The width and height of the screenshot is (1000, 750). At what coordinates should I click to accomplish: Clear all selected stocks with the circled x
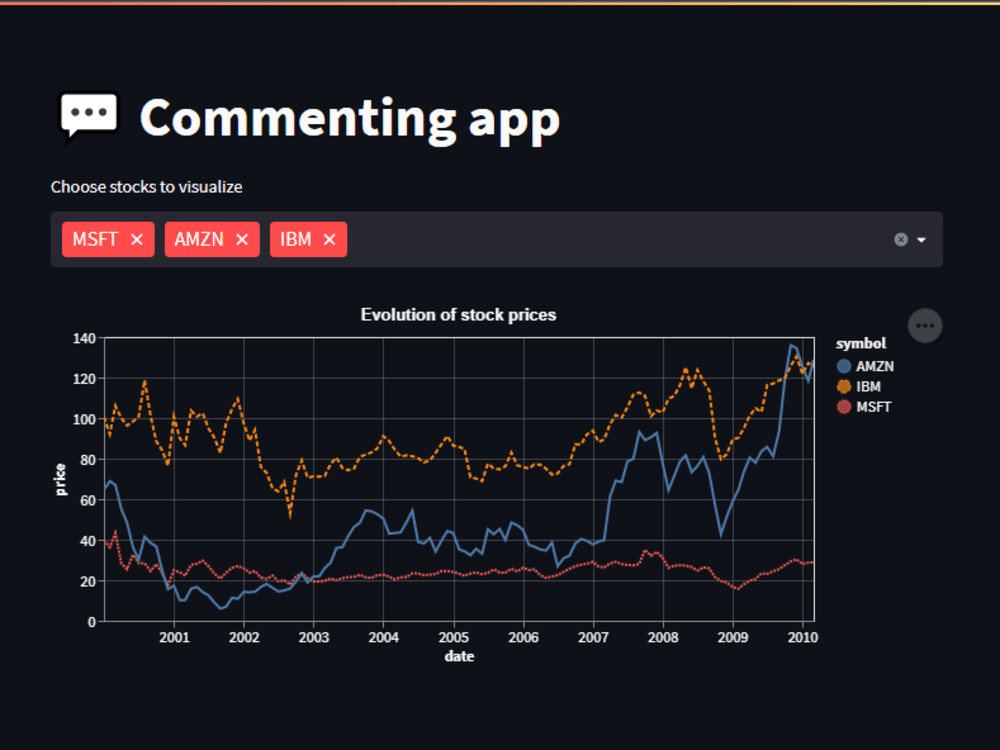[901, 240]
